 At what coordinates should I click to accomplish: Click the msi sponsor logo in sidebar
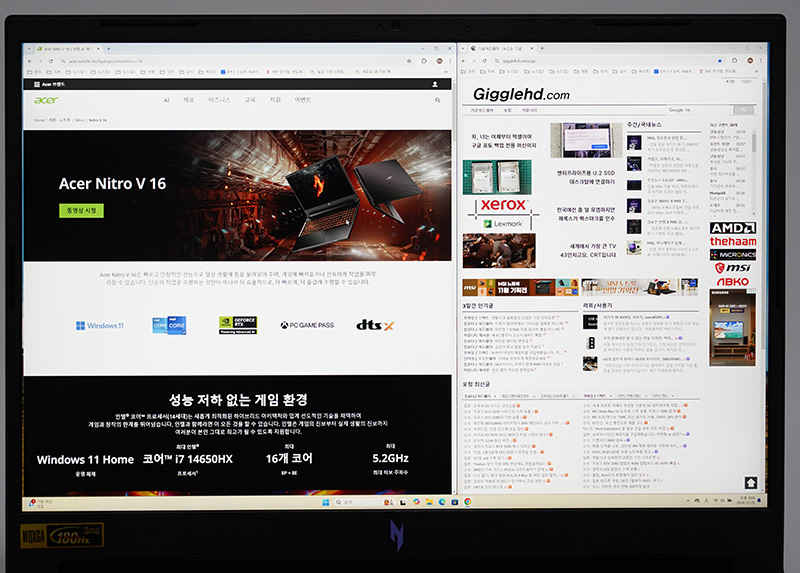(733, 267)
